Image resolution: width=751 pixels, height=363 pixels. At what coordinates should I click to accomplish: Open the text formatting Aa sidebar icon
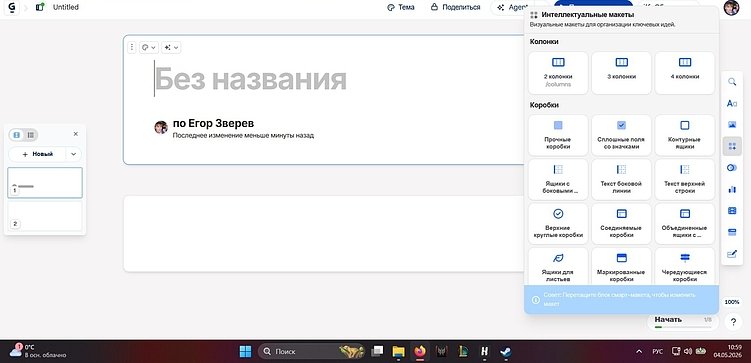(x=732, y=103)
